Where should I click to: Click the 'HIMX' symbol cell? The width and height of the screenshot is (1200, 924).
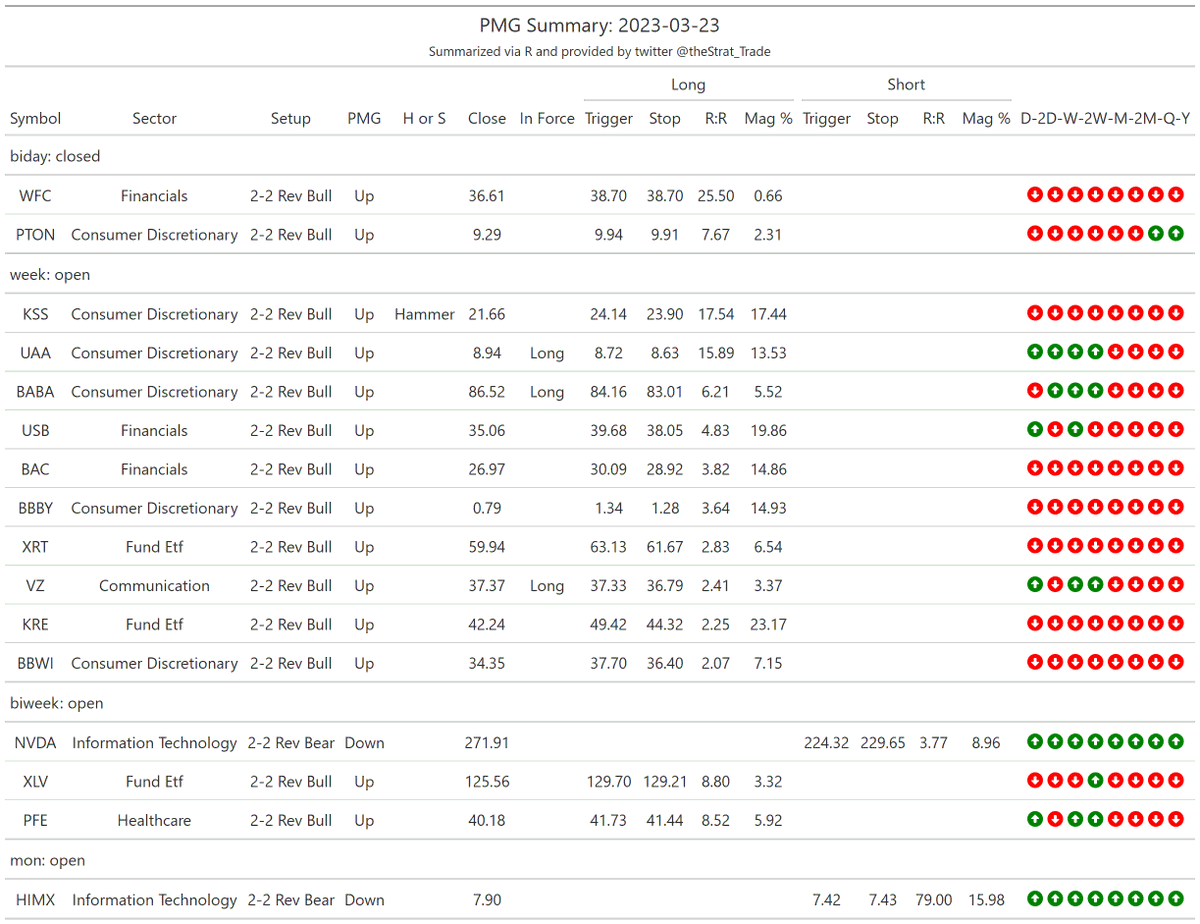pos(35,899)
